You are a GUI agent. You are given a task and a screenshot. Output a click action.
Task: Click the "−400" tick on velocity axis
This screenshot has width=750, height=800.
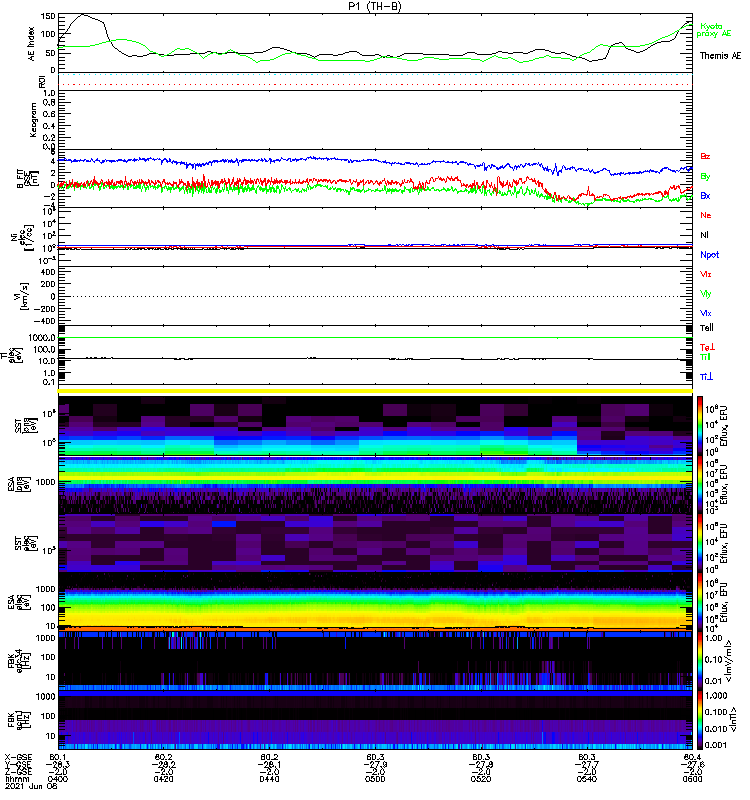pos(44,321)
